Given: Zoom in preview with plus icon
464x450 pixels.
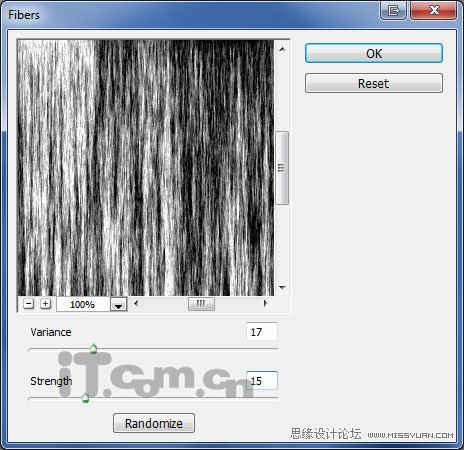Looking at the screenshot, I should 45,304.
